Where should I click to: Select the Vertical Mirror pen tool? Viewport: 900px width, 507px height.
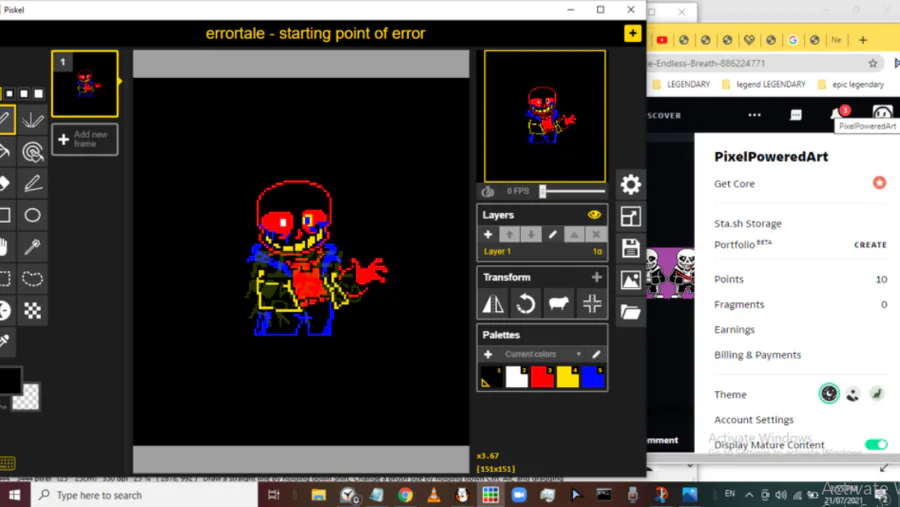(x=32, y=119)
